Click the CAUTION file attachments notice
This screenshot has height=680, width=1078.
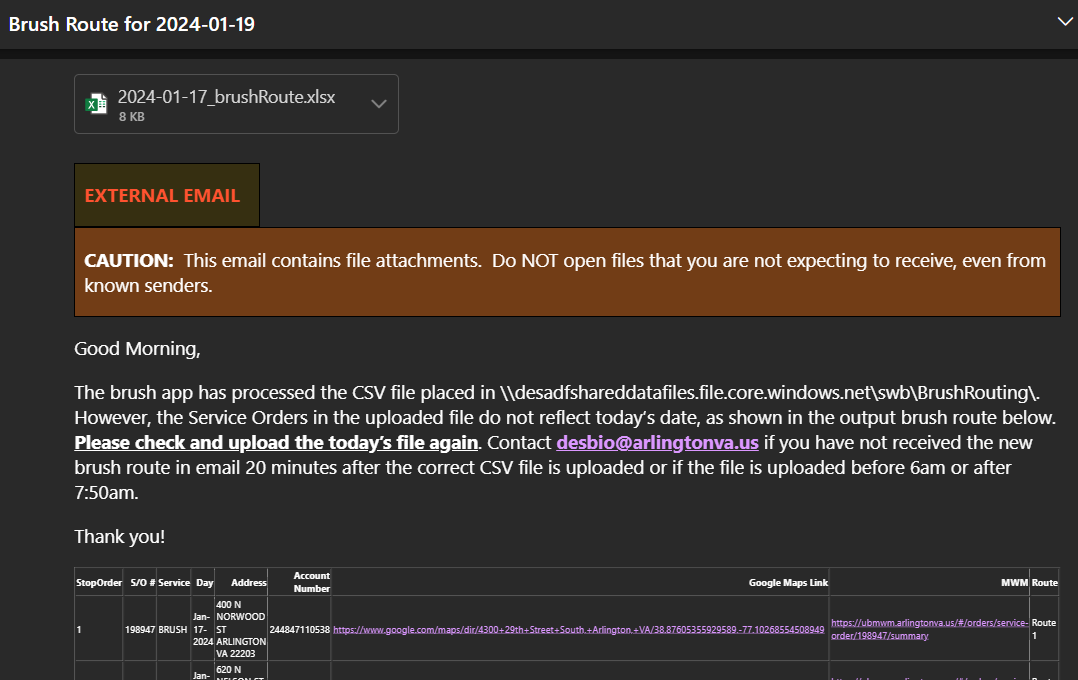[x=566, y=272]
